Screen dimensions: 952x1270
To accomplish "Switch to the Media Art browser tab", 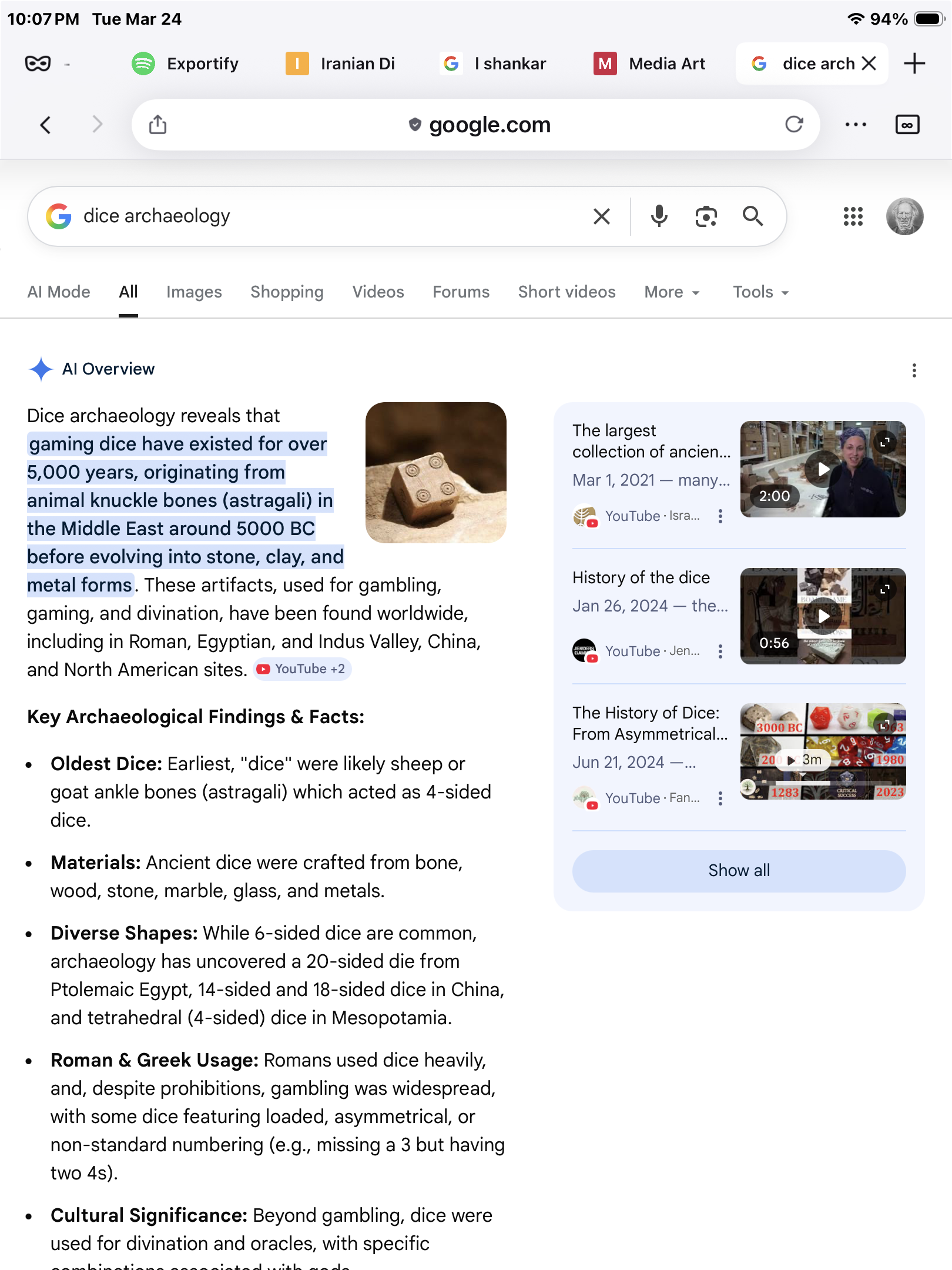I will click(x=650, y=63).
